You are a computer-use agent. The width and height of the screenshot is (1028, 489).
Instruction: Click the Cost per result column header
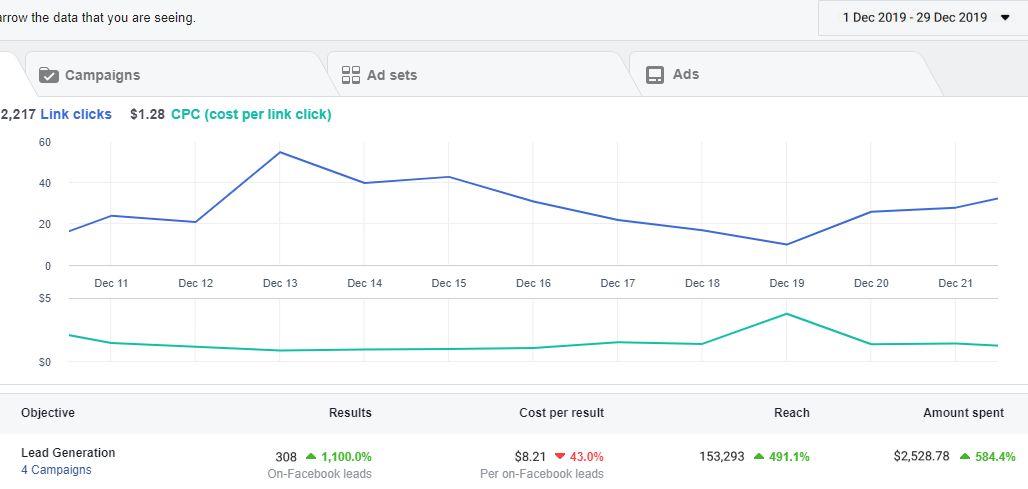coord(561,413)
